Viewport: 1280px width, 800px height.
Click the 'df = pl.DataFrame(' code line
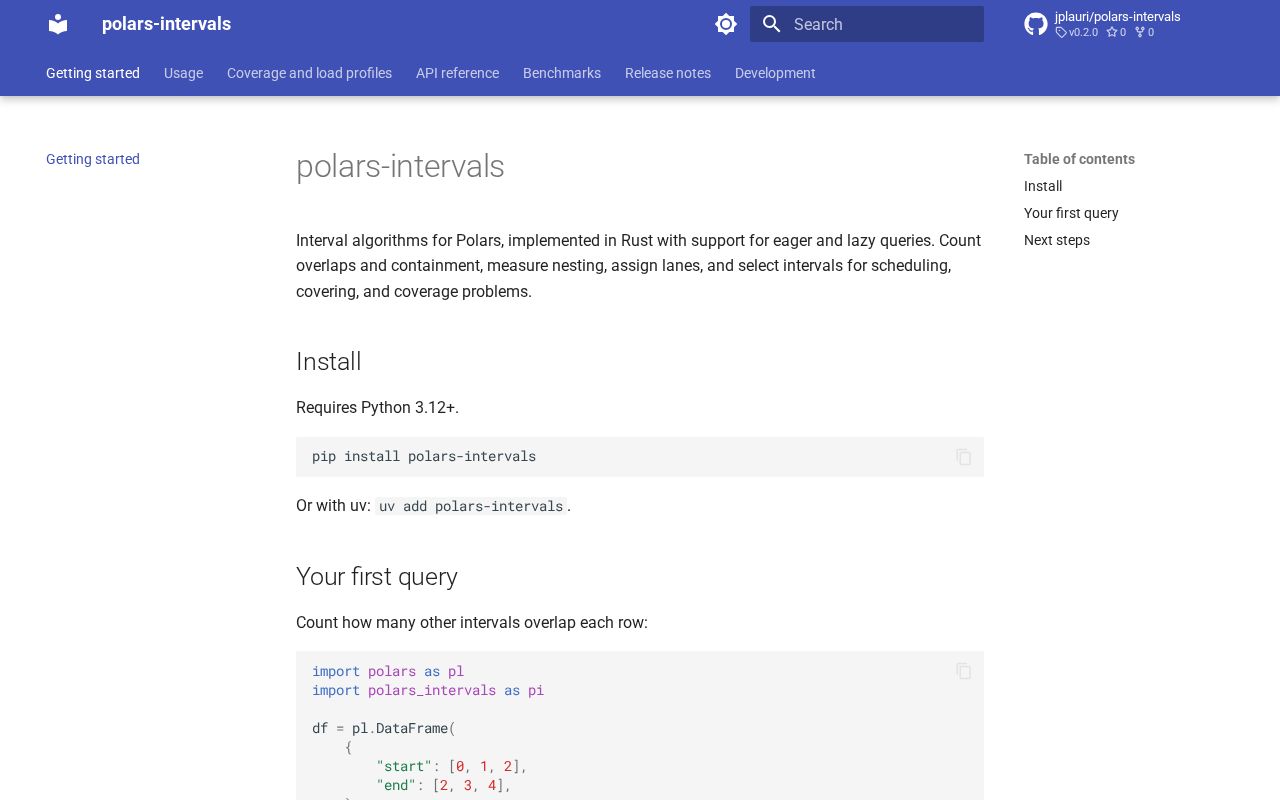coord(384,728)
